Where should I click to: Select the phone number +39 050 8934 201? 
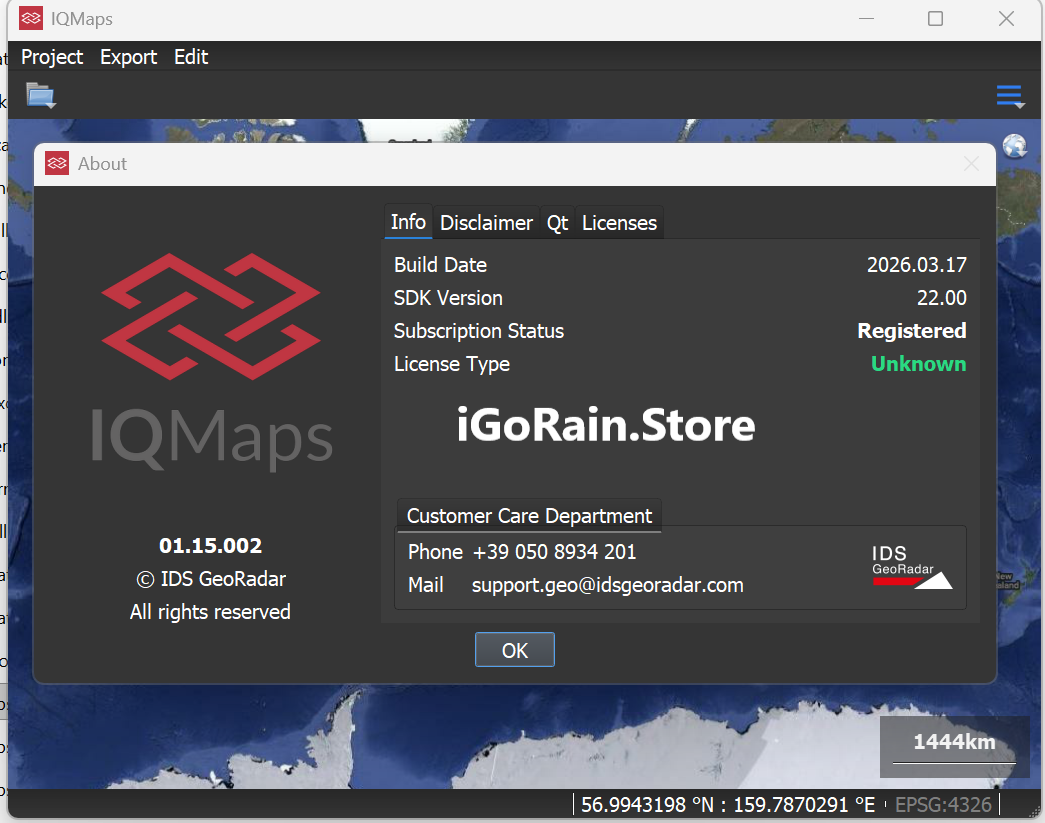554,552
